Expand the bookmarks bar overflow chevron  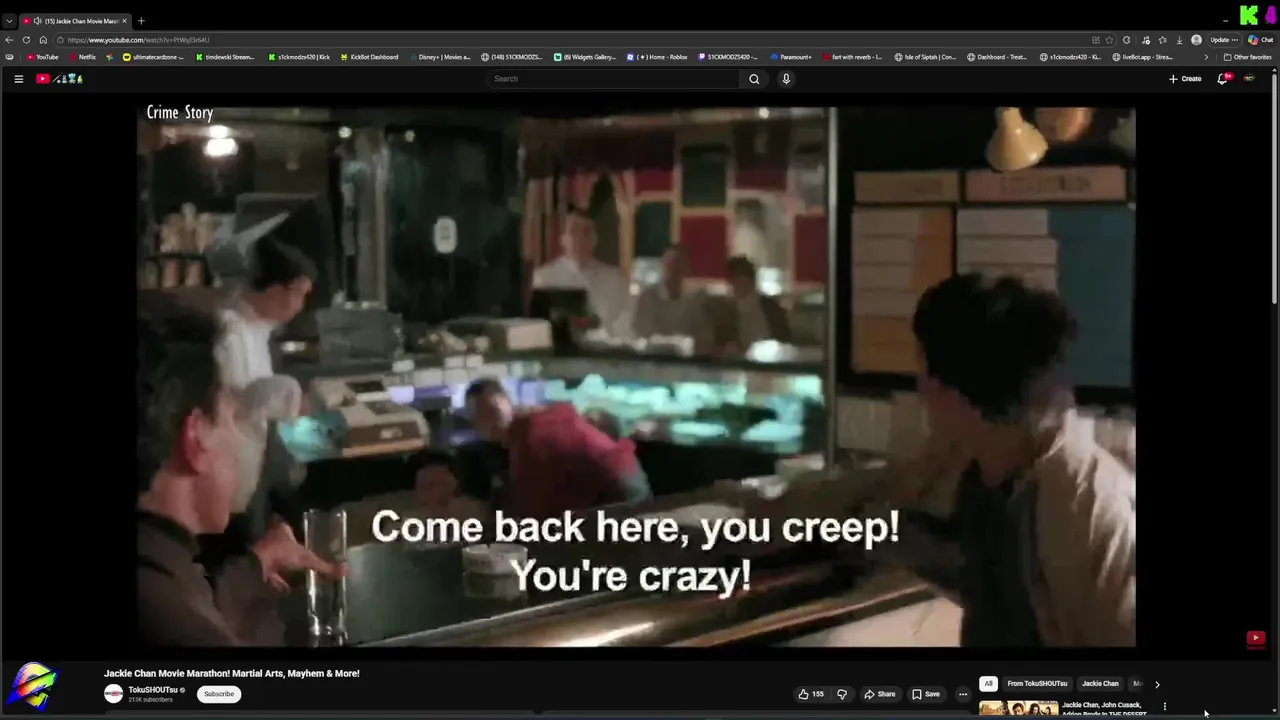click(1205, 57)
